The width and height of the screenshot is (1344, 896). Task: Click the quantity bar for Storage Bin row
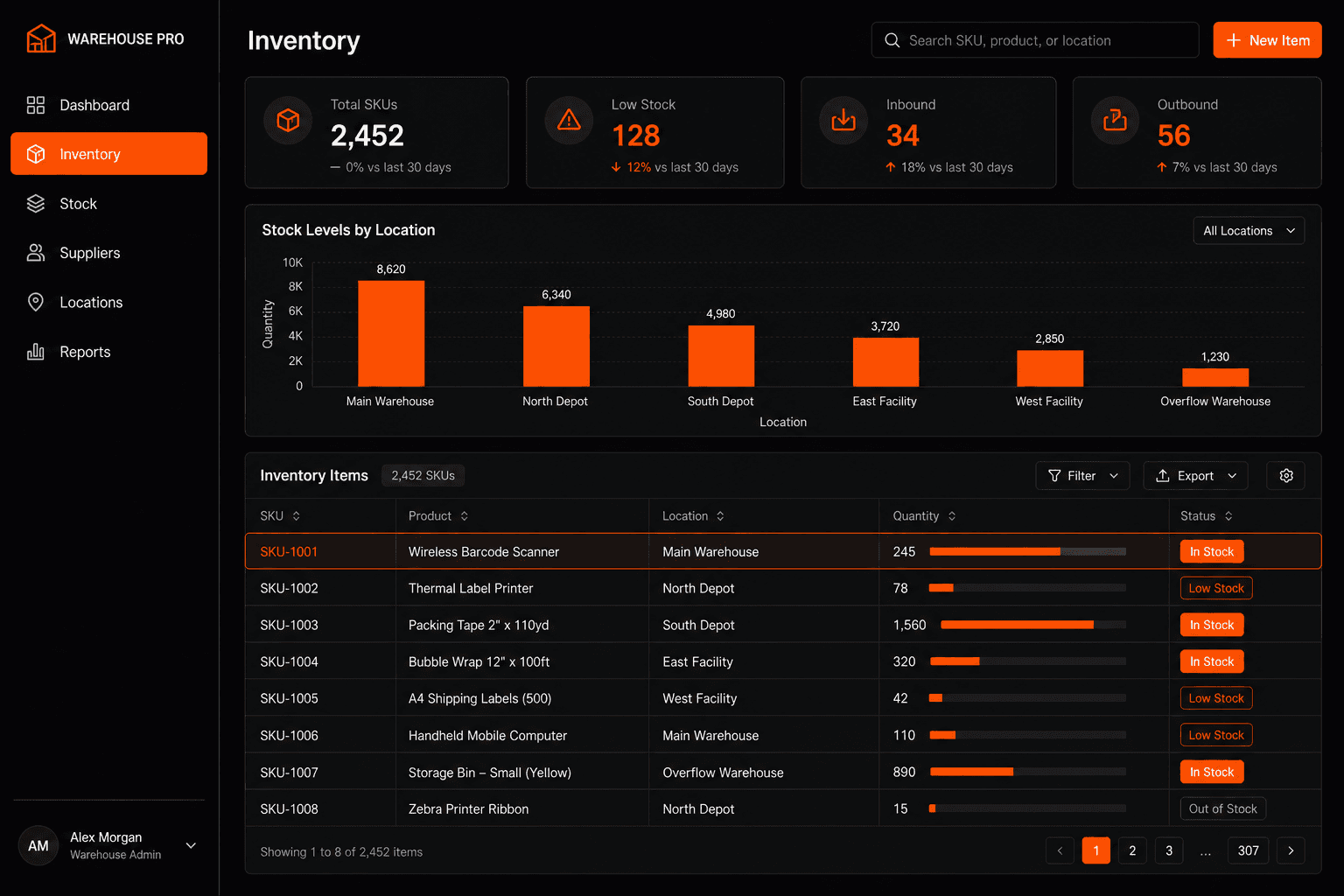click(x=1027, y=773)
